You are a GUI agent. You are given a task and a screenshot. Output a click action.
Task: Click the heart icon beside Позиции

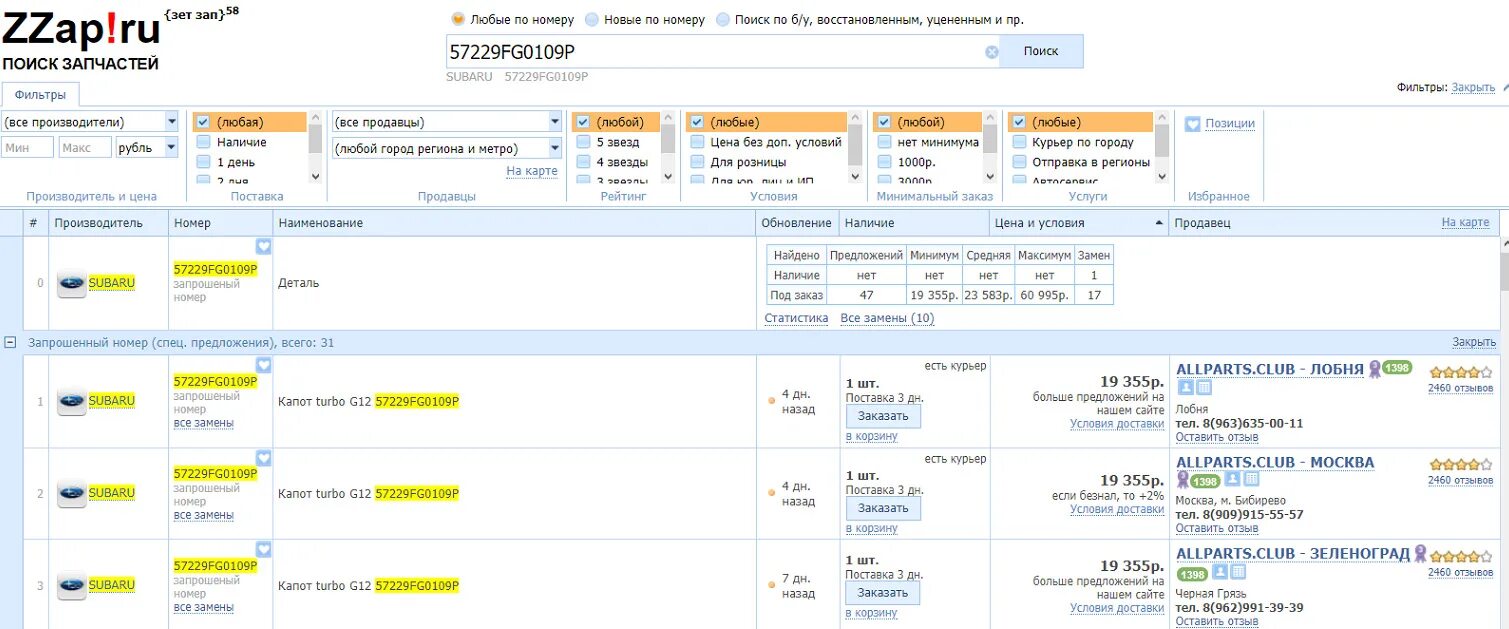[x=1192, y=124]
